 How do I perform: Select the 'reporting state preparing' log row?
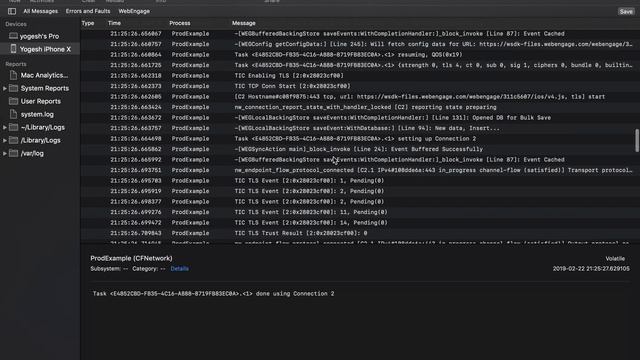click(x=357, y=107)
